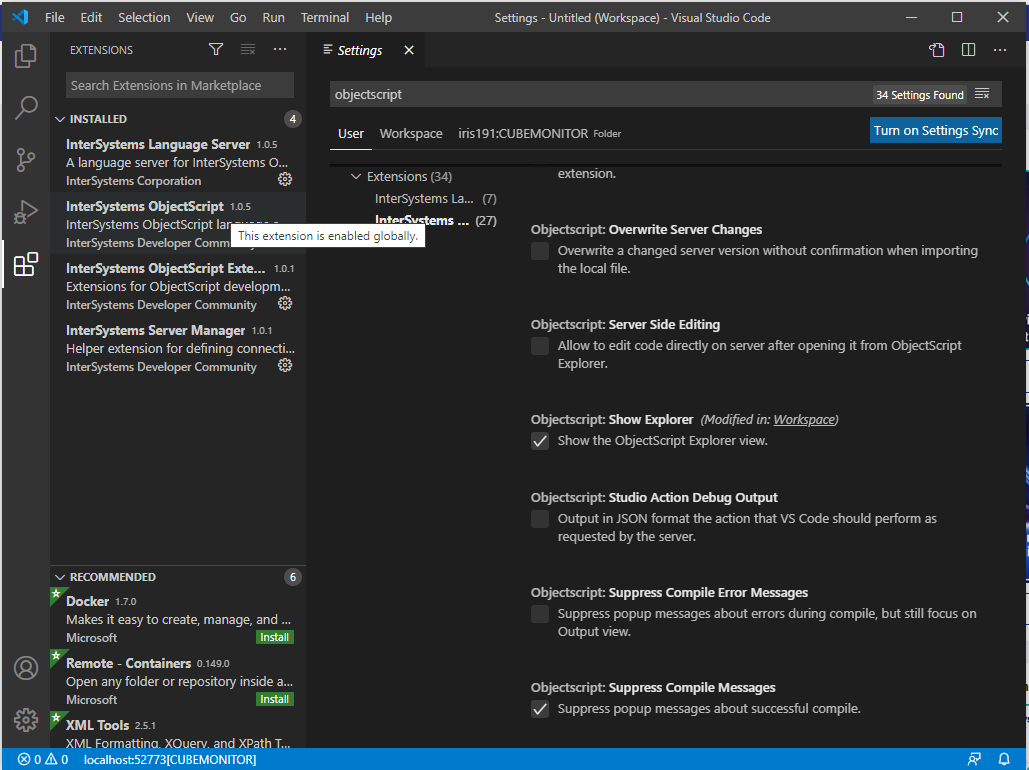The width and height of the screenshot is (1029, 770).
Task: Clear the settings search input
Action: pos(982,94)
